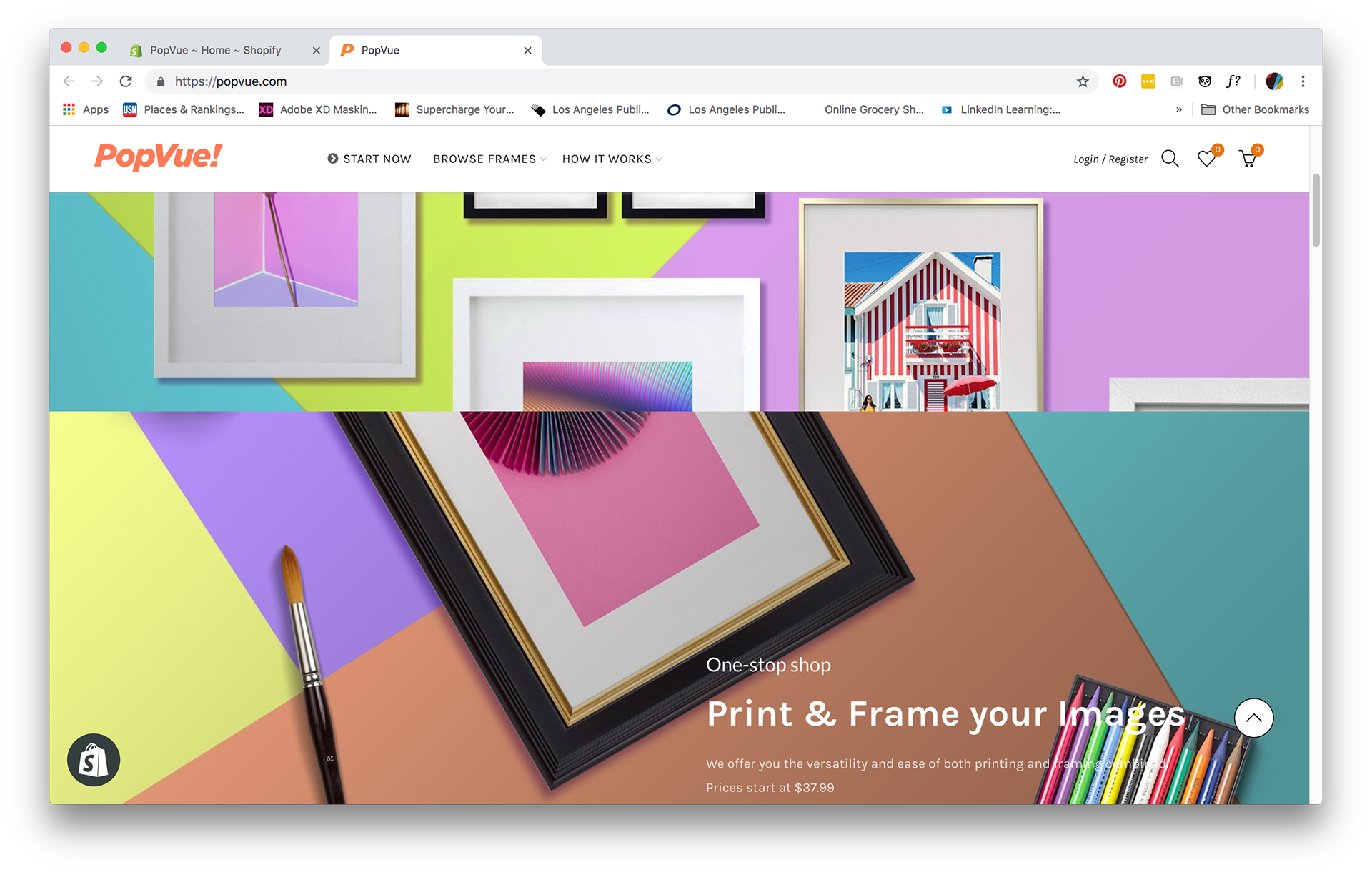Open Chrome three-dot menu

coord(1303,81)
